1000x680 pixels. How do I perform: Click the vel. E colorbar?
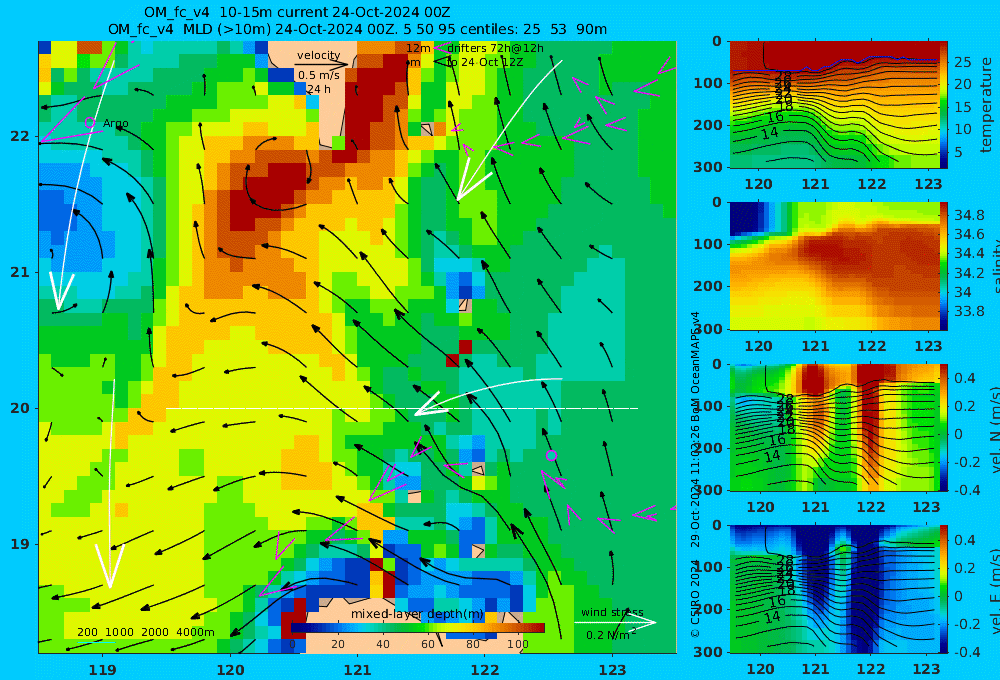click(943, 589)
